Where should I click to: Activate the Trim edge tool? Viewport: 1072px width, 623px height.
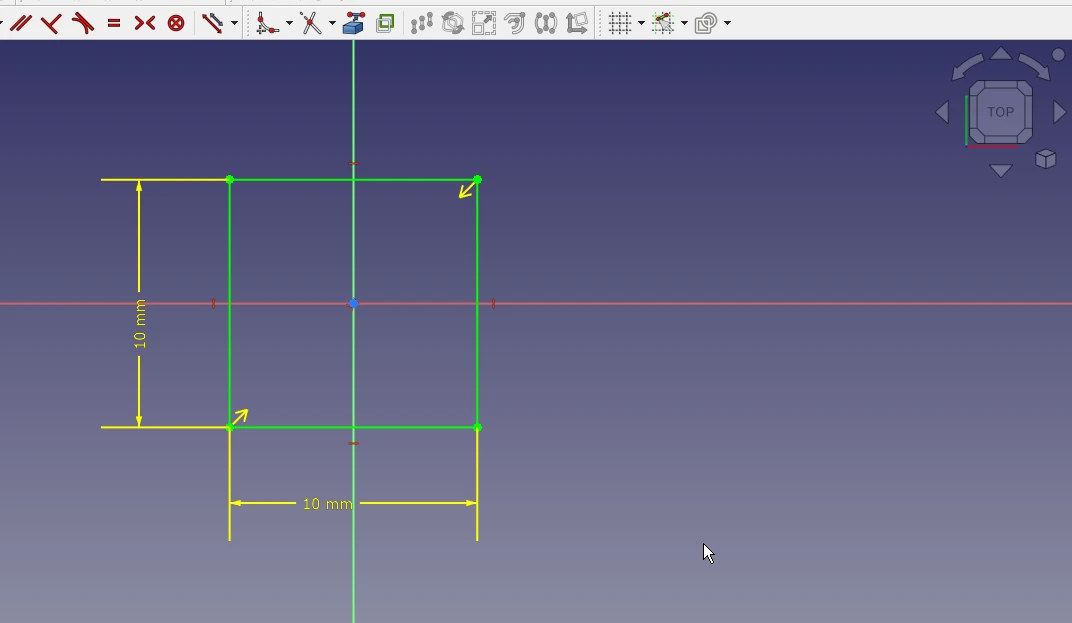311,23
